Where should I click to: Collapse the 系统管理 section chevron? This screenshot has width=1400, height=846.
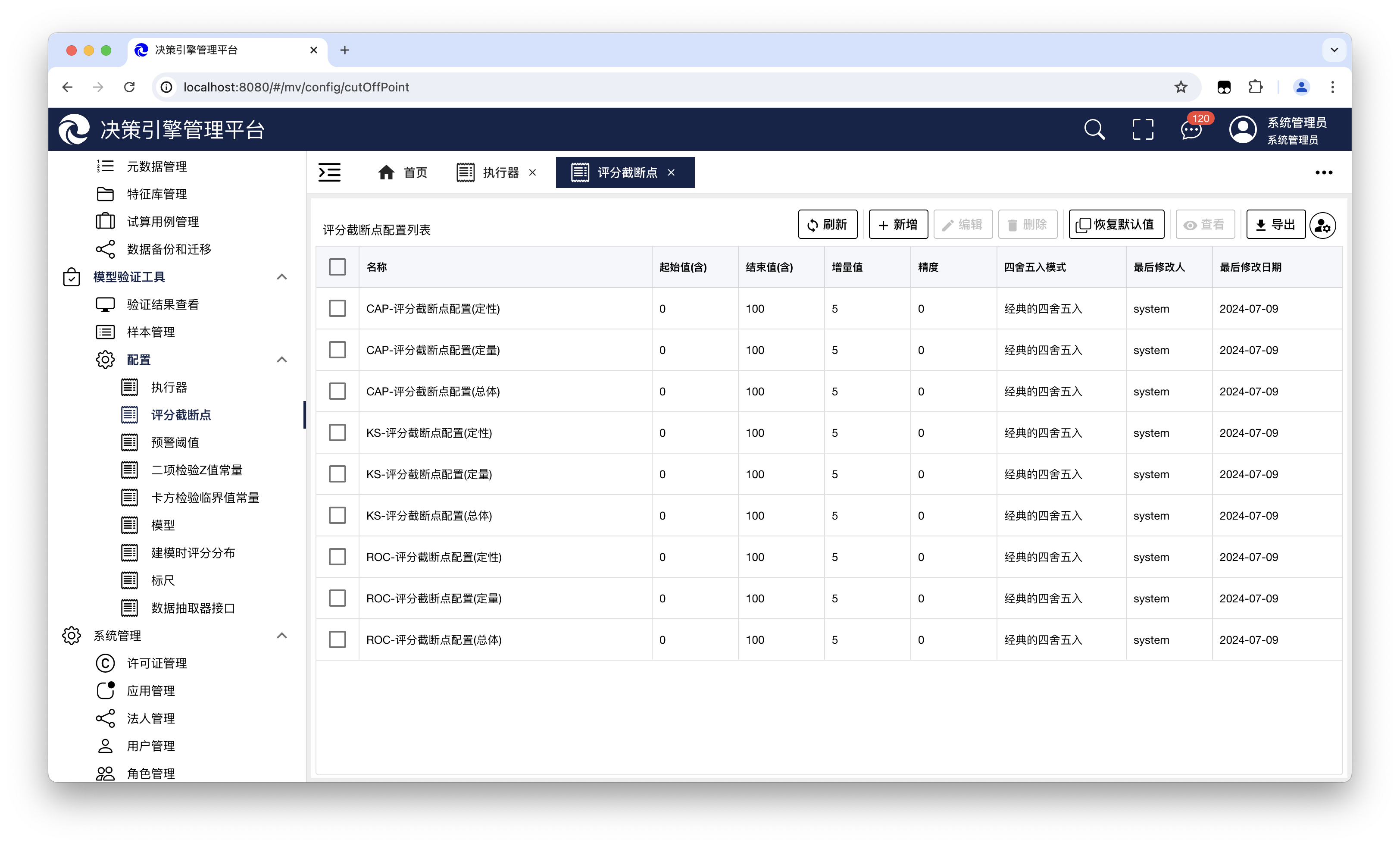pyautogui.click(x=281, y=635)
